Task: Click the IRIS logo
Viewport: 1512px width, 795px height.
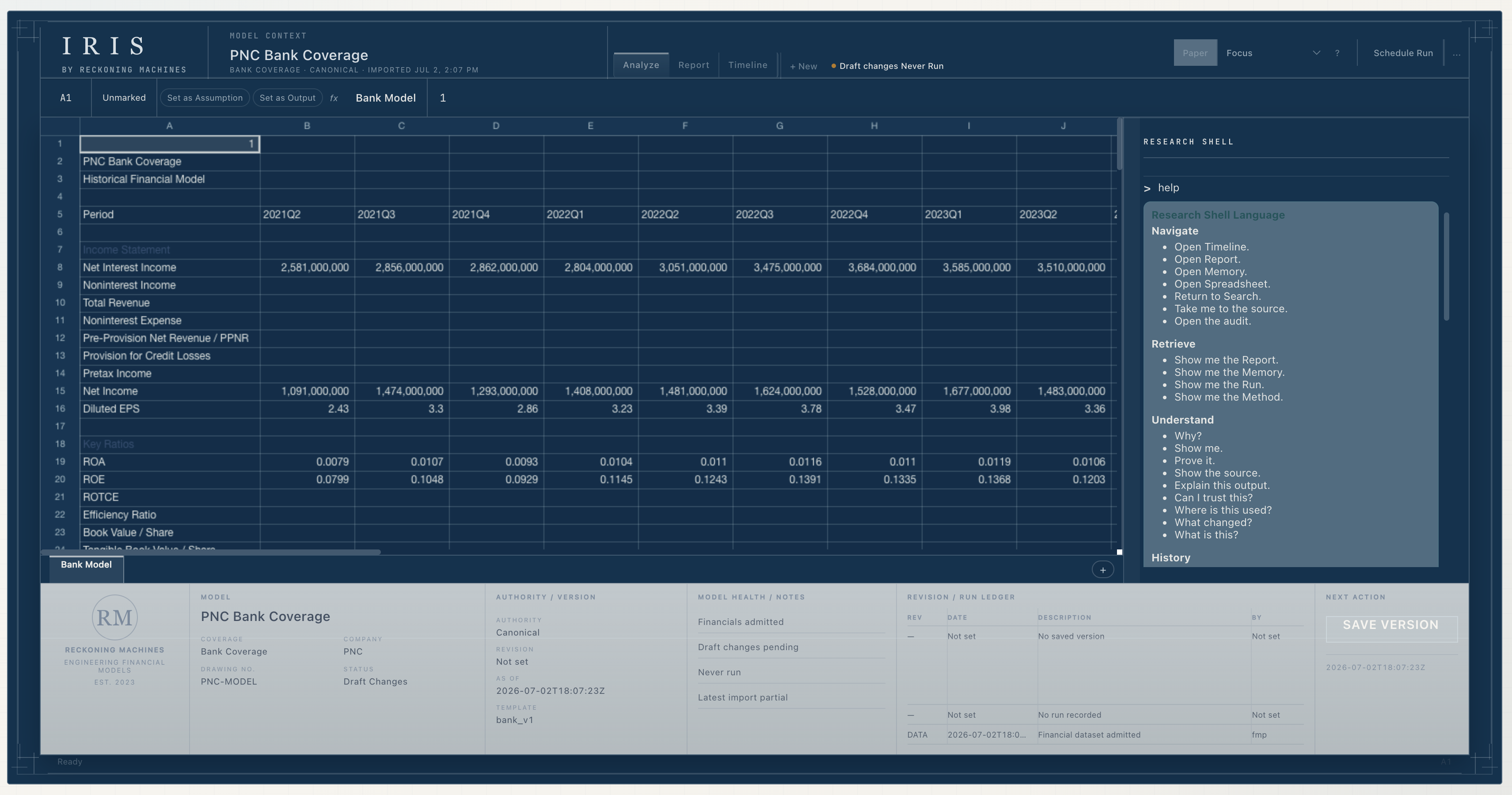Action: (103, 46)
